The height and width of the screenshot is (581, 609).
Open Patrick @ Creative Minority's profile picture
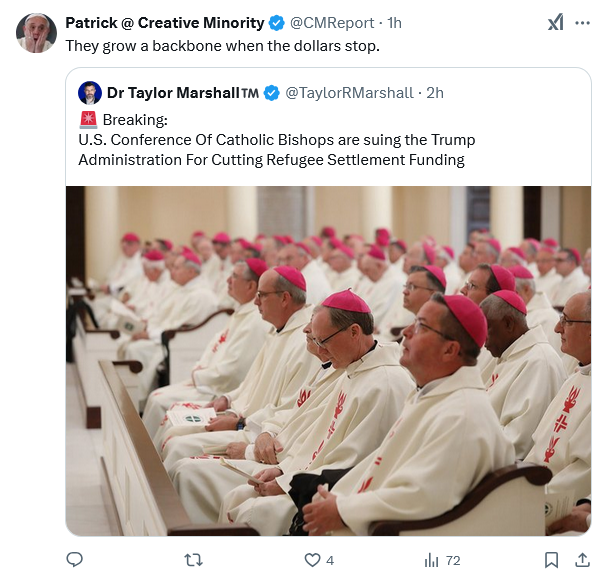click(x=36, y=33)
